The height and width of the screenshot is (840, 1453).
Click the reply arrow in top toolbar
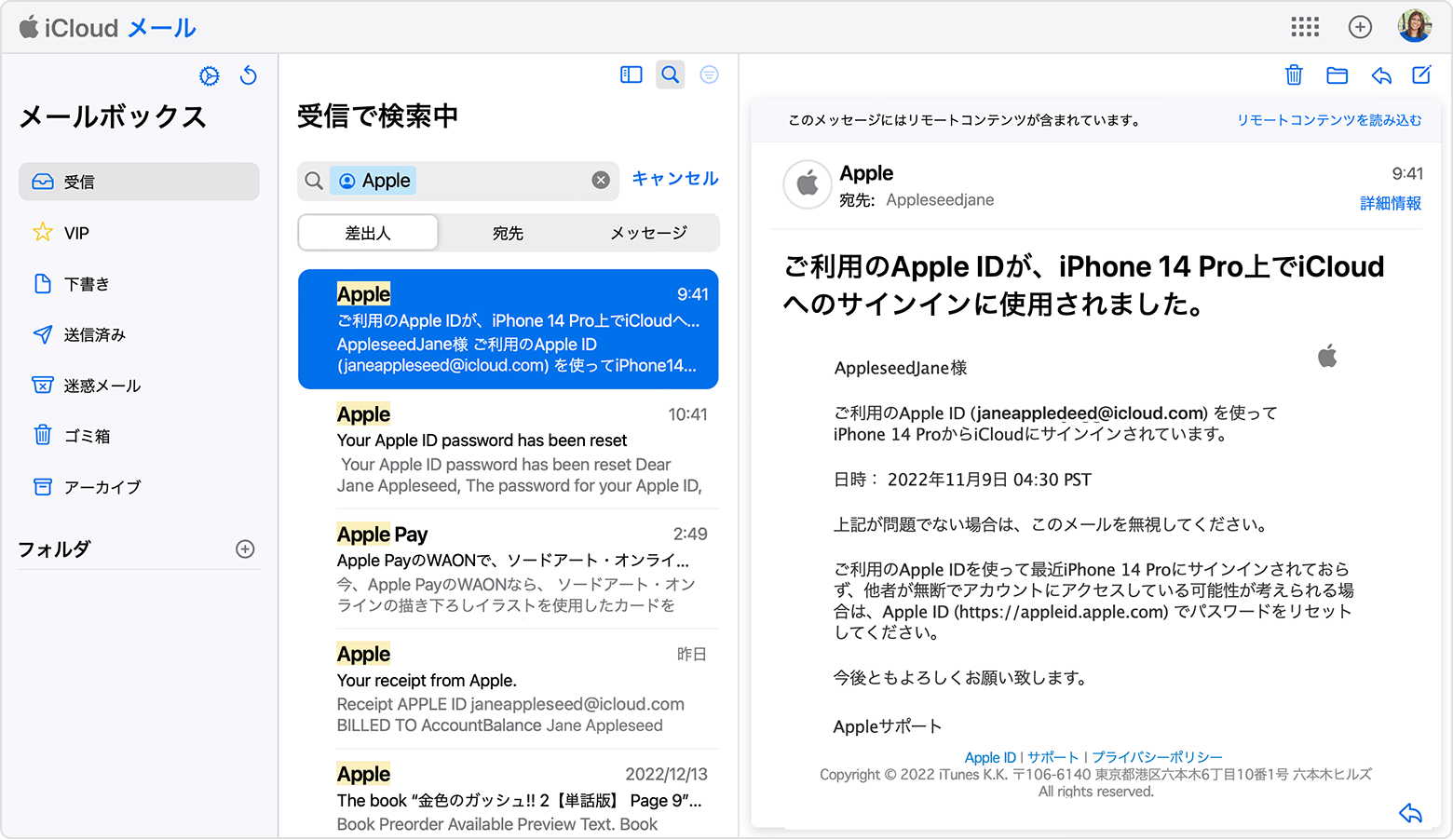click(x=1380, y=75)
